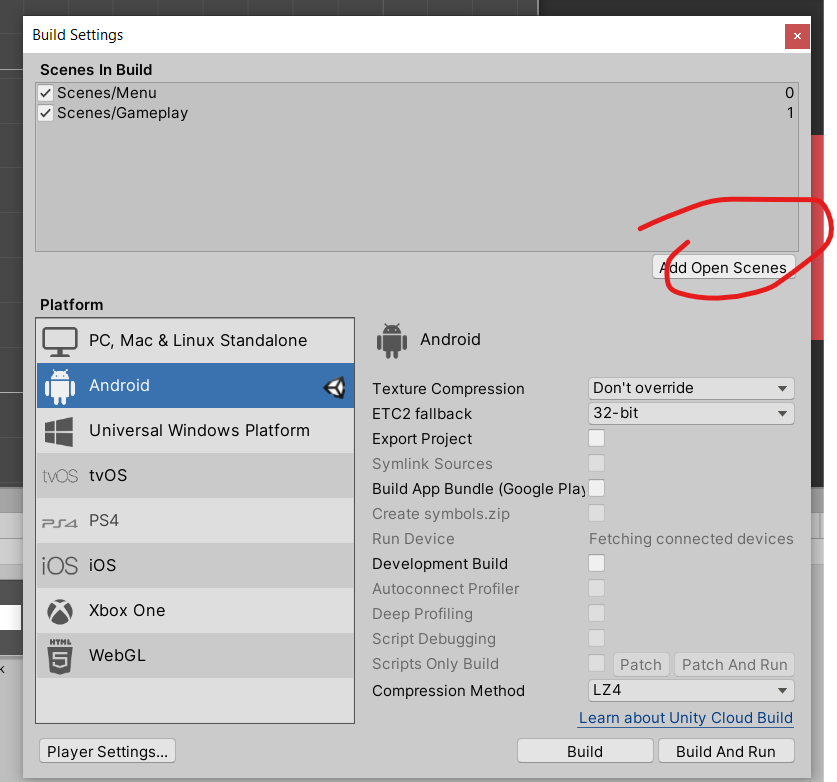Enable the Export Project checkbox
The height and width of the screenshot is (782, 837).
596,438
